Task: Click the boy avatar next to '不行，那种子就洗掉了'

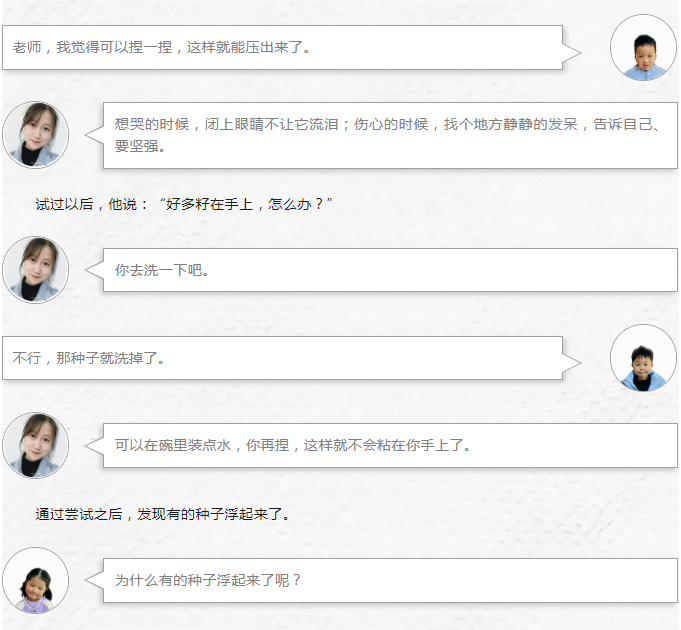Action: [643, 358]
